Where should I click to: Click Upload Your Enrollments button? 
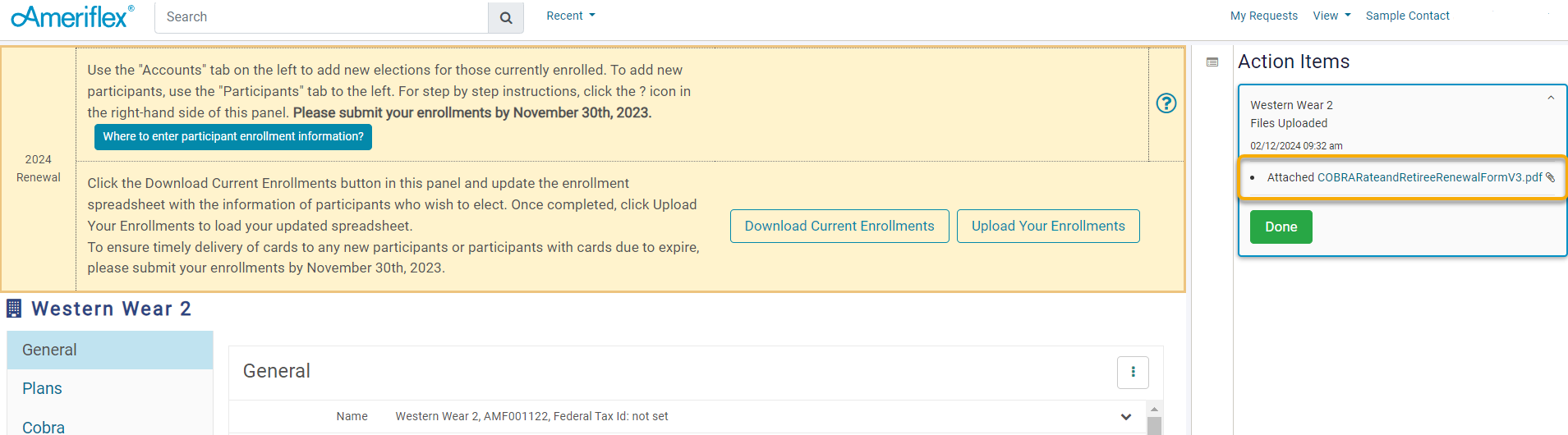(x=1048, y=226)
